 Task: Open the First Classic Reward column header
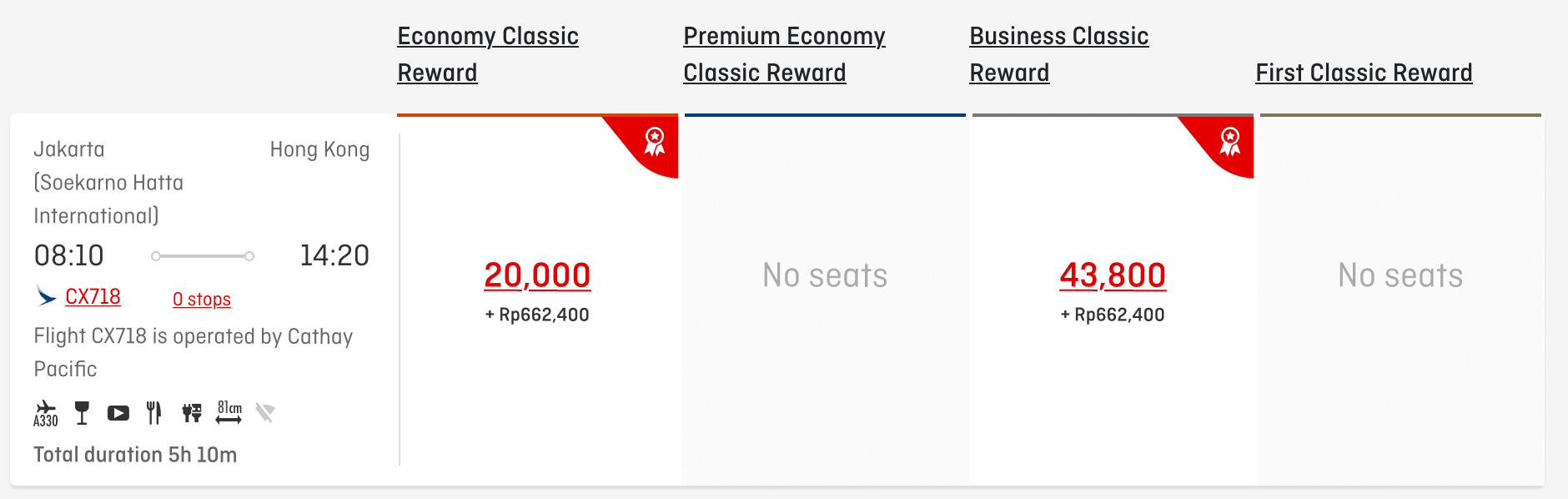click(x=1364, y=73)
